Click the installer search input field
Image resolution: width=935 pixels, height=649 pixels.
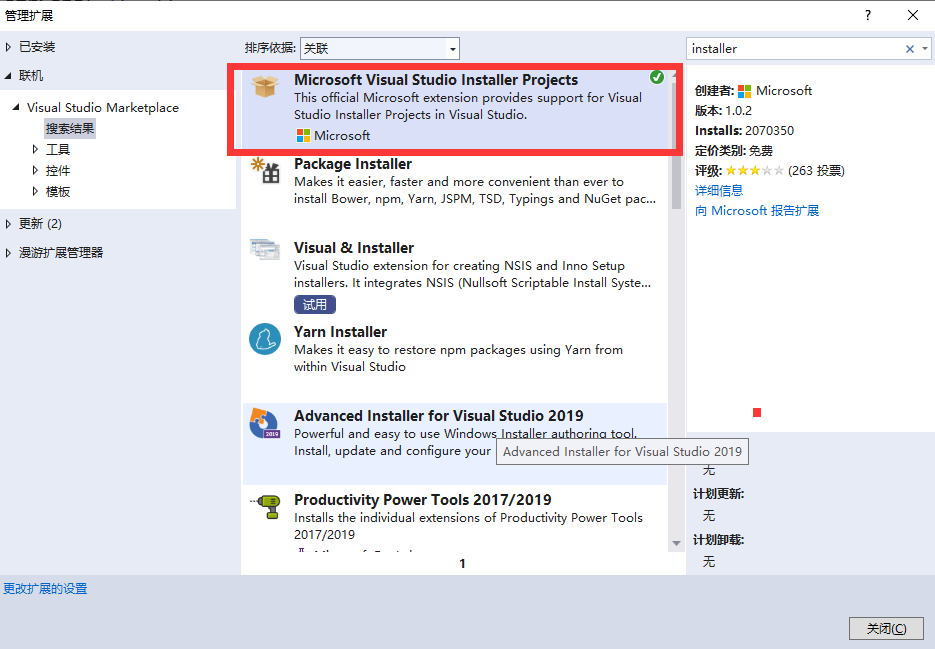796,49
